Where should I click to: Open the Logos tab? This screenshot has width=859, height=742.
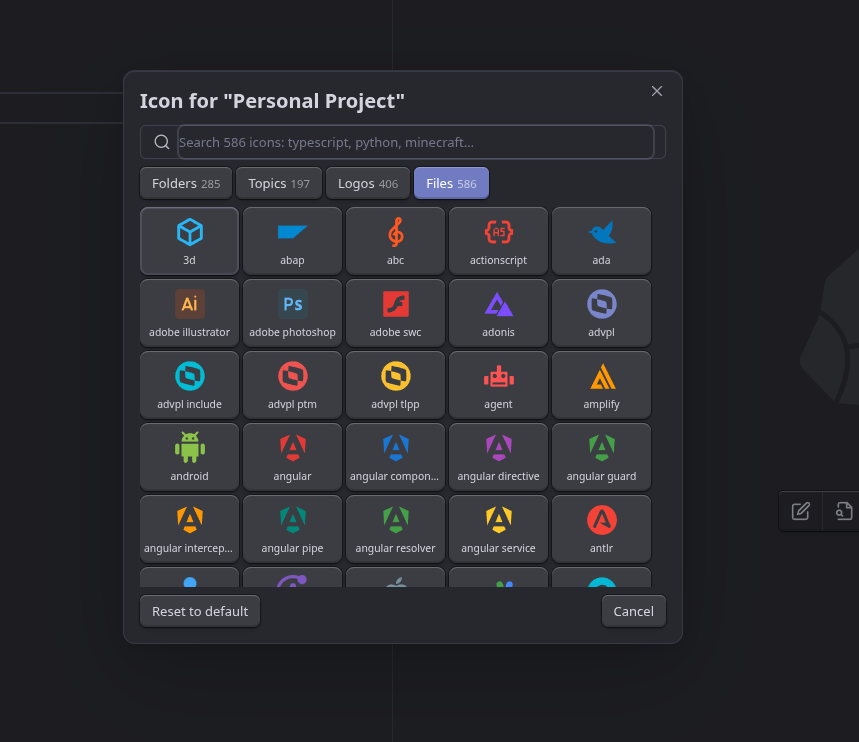[x=368, y=184]
